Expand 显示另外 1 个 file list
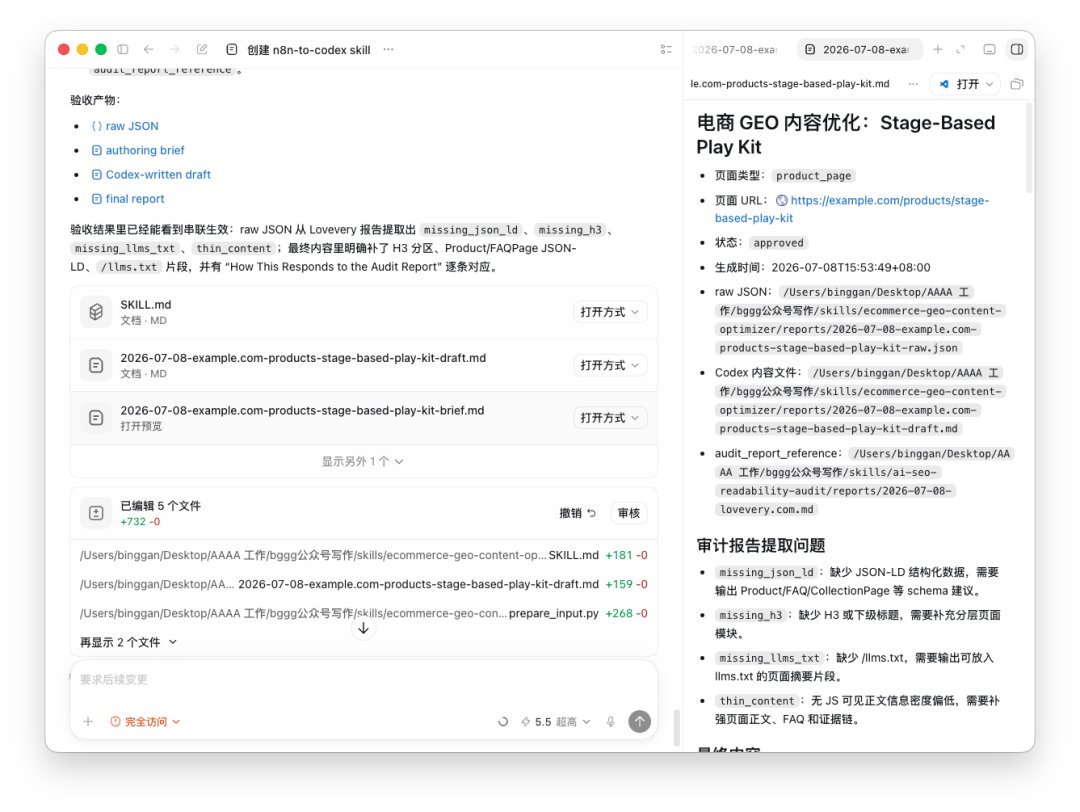The height and width of the screenshot is (812, 1080). click(362, 461)
